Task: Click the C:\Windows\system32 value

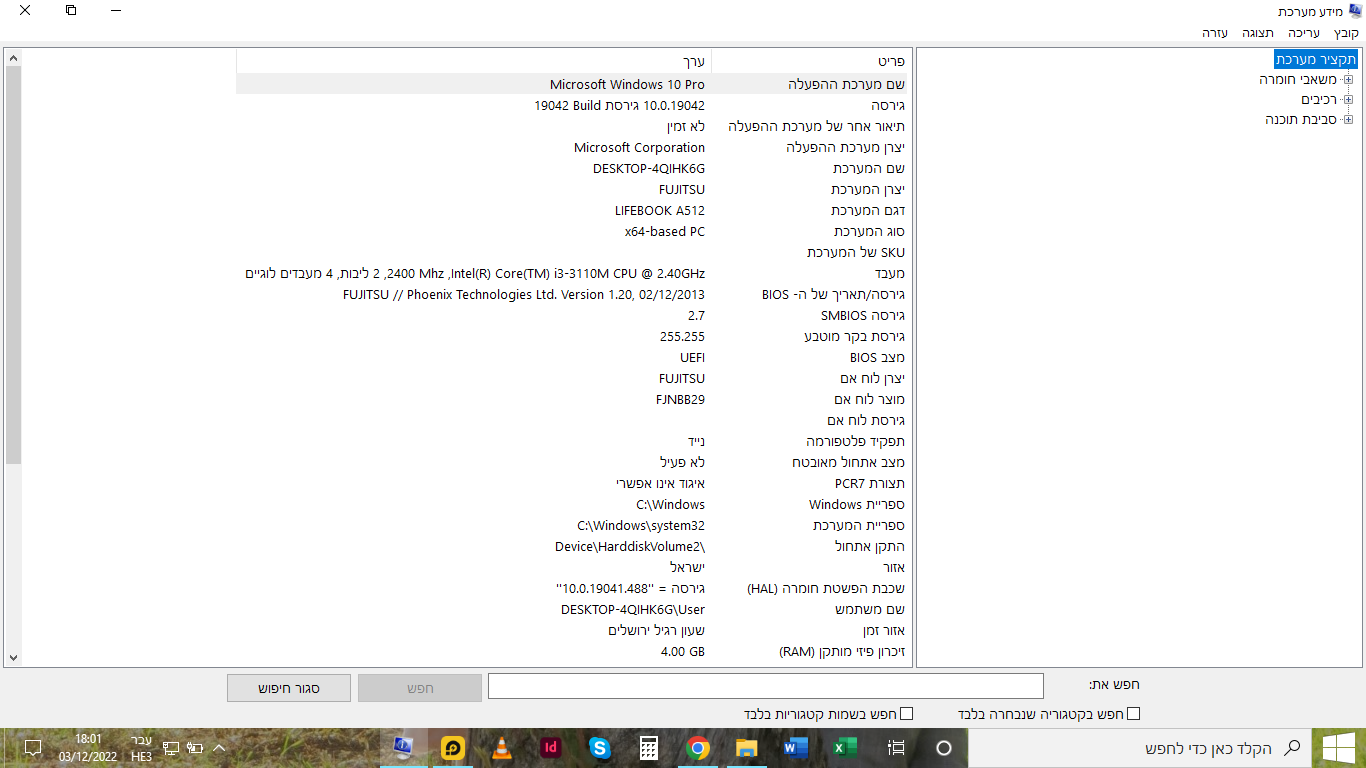Action: tap(641, 525)
